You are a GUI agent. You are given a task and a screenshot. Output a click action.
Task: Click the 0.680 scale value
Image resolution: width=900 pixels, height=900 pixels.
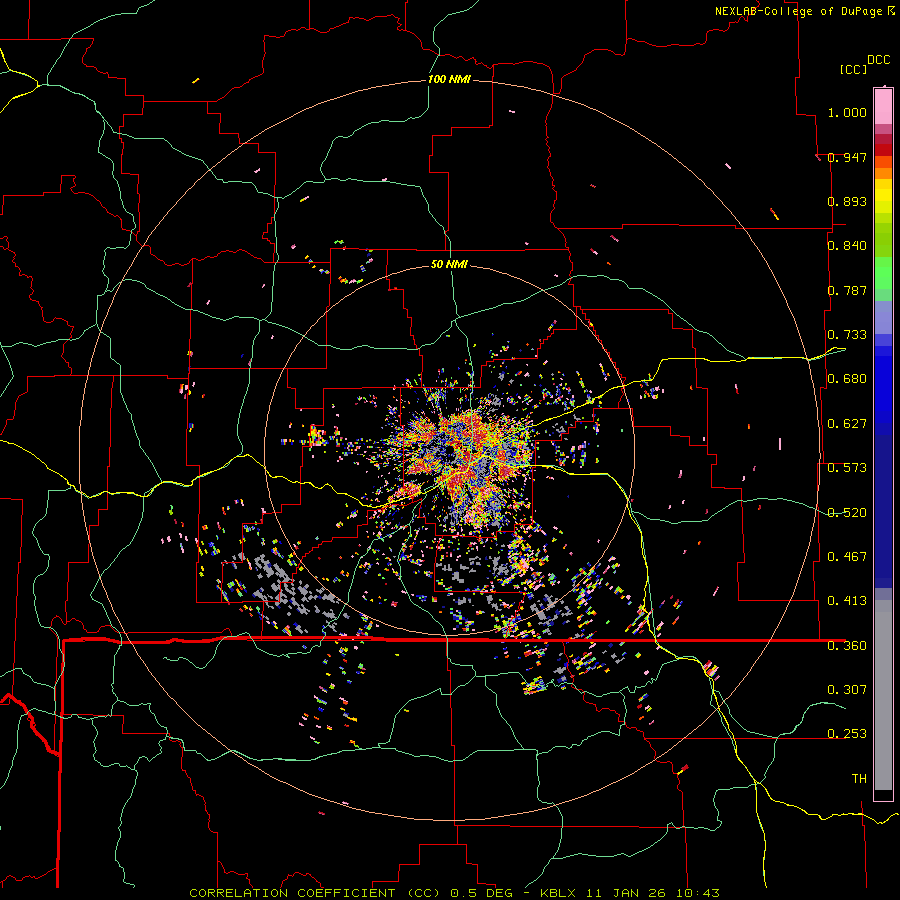[x=847, y=379]
